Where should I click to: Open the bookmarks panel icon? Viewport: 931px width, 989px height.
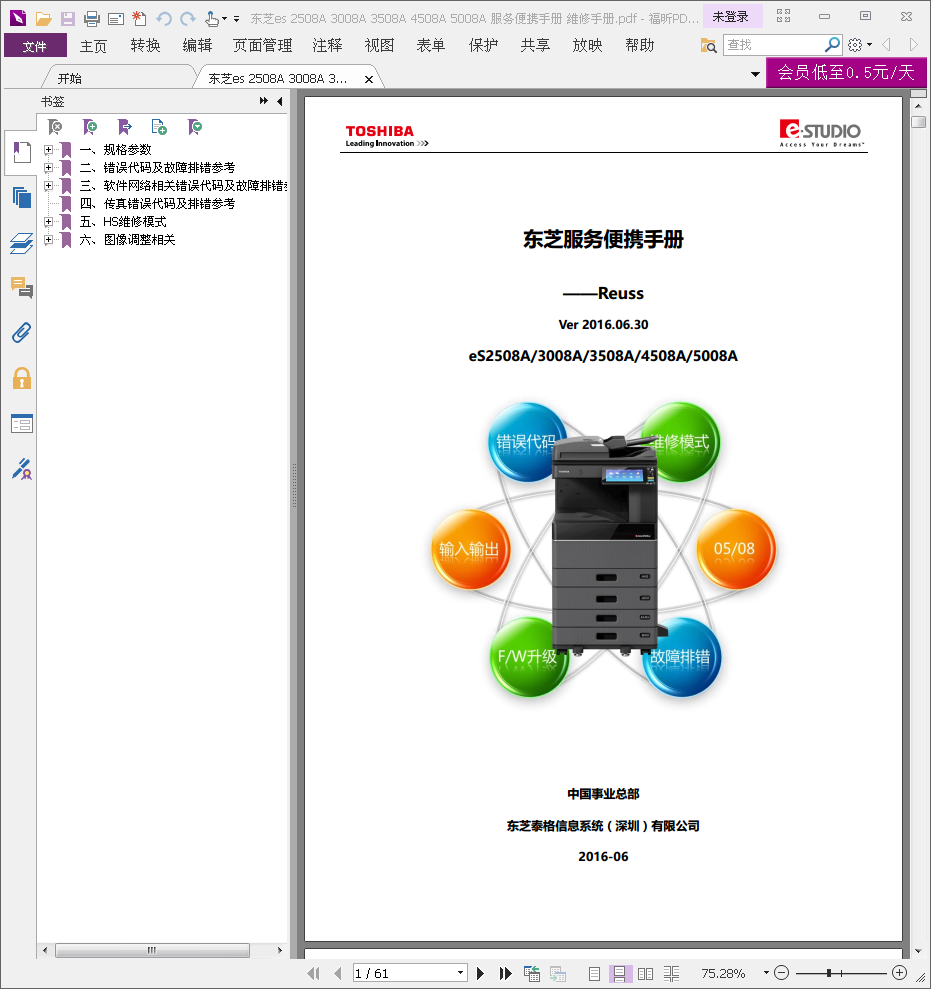pyautogui.click(x=21, y=152)
